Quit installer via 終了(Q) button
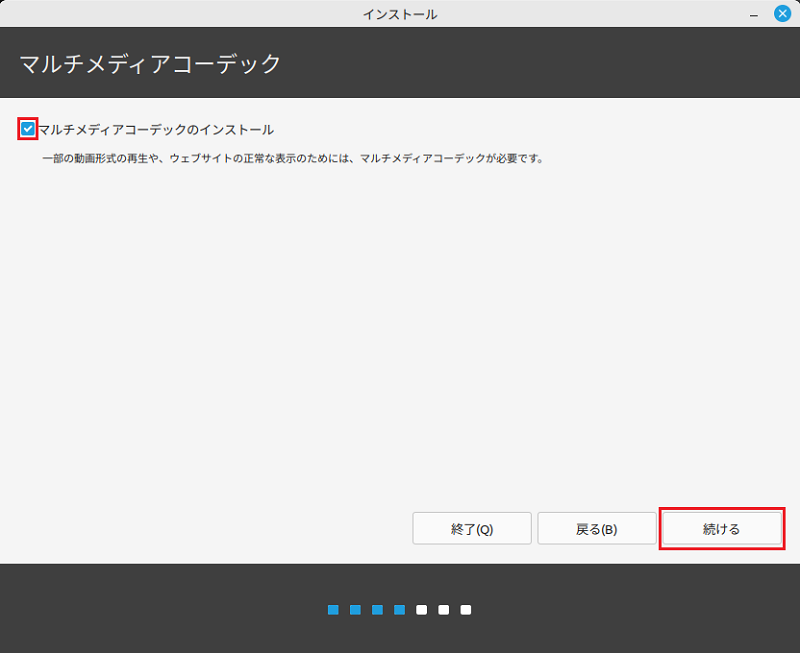800x653 pixels. (472, 529)
